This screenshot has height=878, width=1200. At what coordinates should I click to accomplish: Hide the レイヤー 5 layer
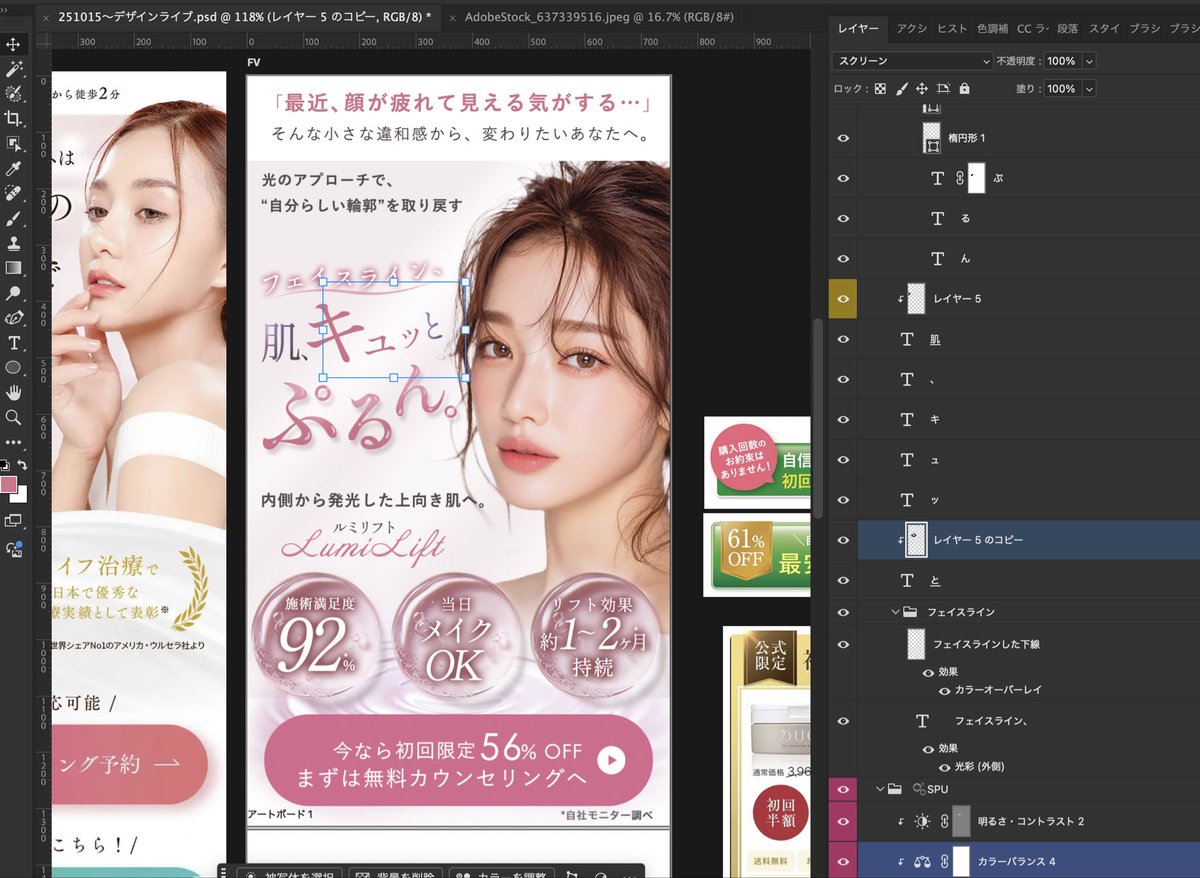point(843,299)
